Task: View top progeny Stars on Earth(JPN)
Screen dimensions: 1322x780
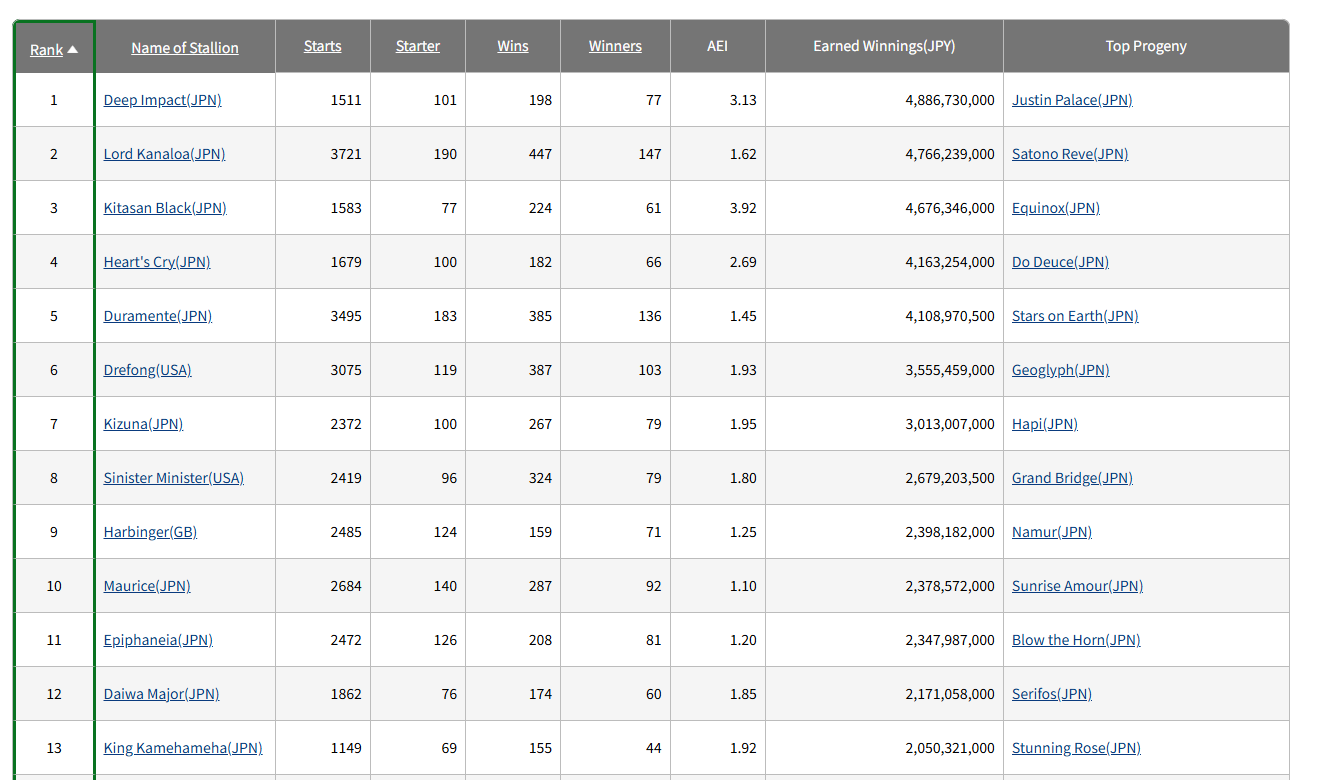Action: click(1075, 316)
